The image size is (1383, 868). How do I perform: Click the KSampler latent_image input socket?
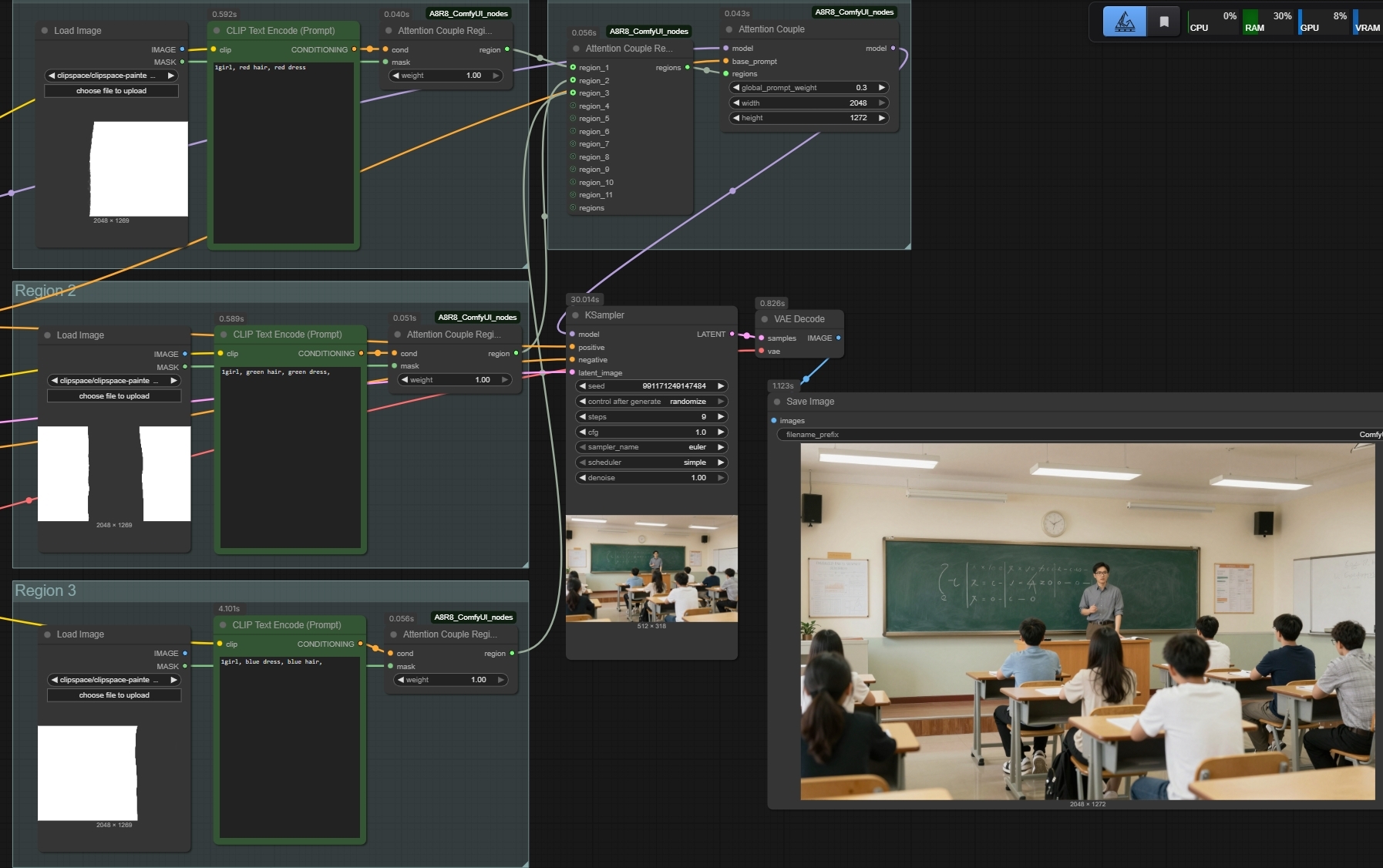(572, 373)
